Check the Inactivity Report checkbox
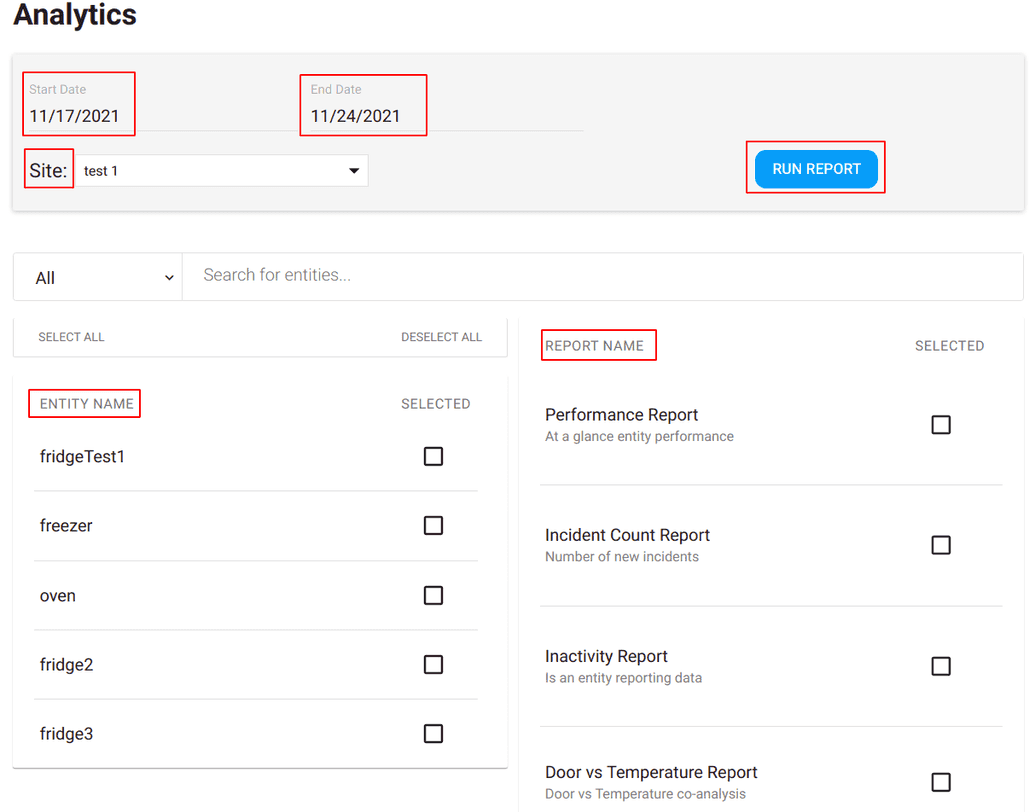1035x812 pixels. [x=940, y=666]
